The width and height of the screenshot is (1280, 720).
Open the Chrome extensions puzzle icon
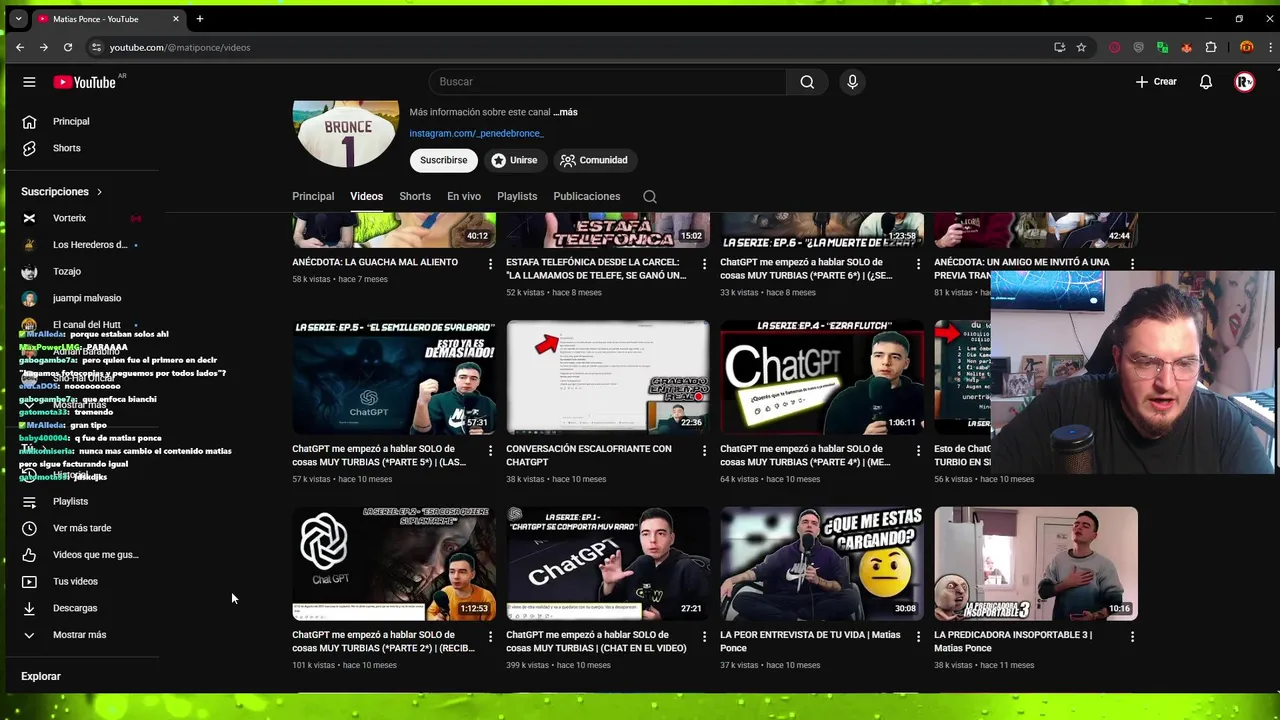coord(1211,47)
